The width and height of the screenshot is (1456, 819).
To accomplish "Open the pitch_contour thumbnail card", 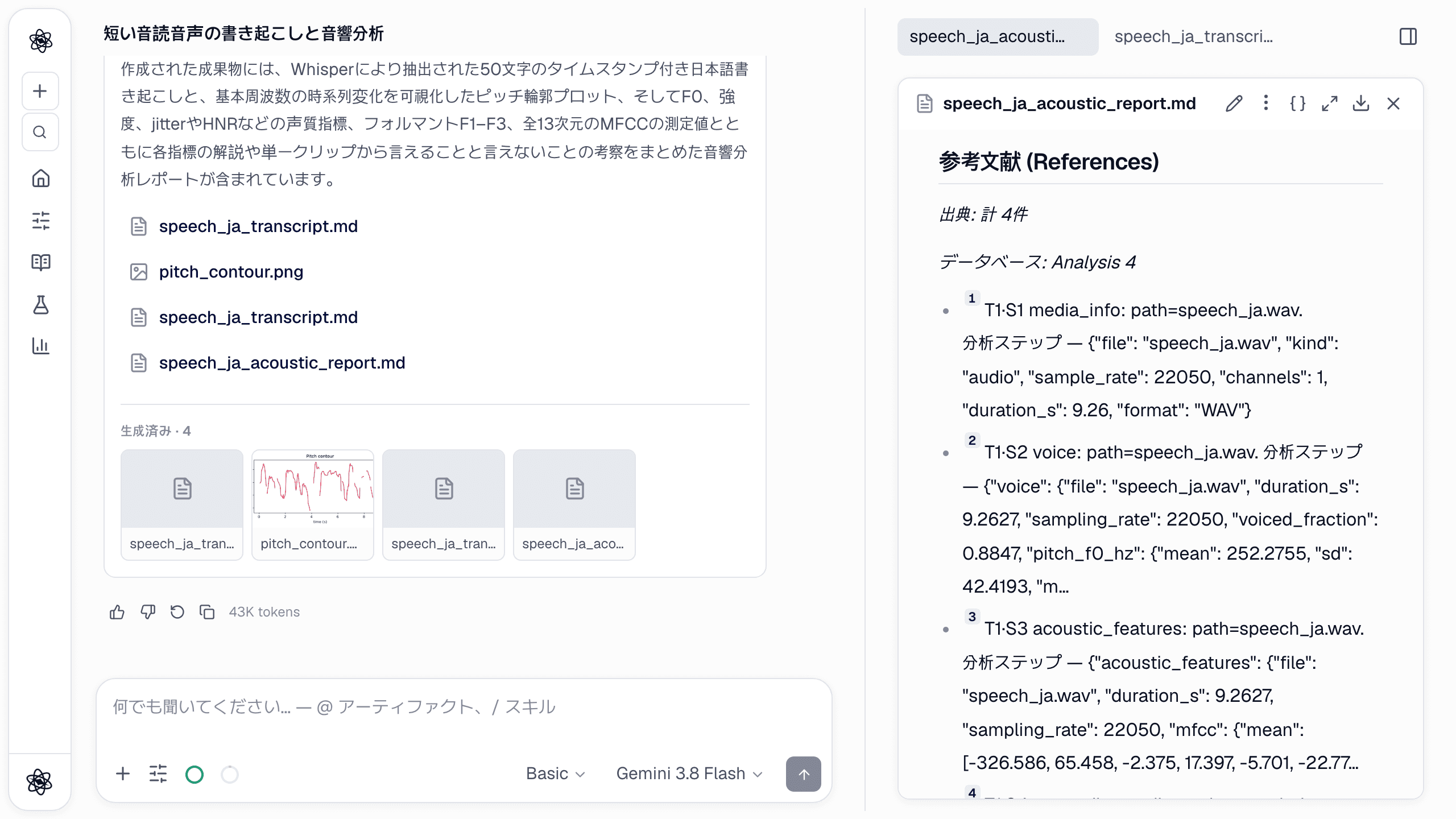I will coord(313,504).
